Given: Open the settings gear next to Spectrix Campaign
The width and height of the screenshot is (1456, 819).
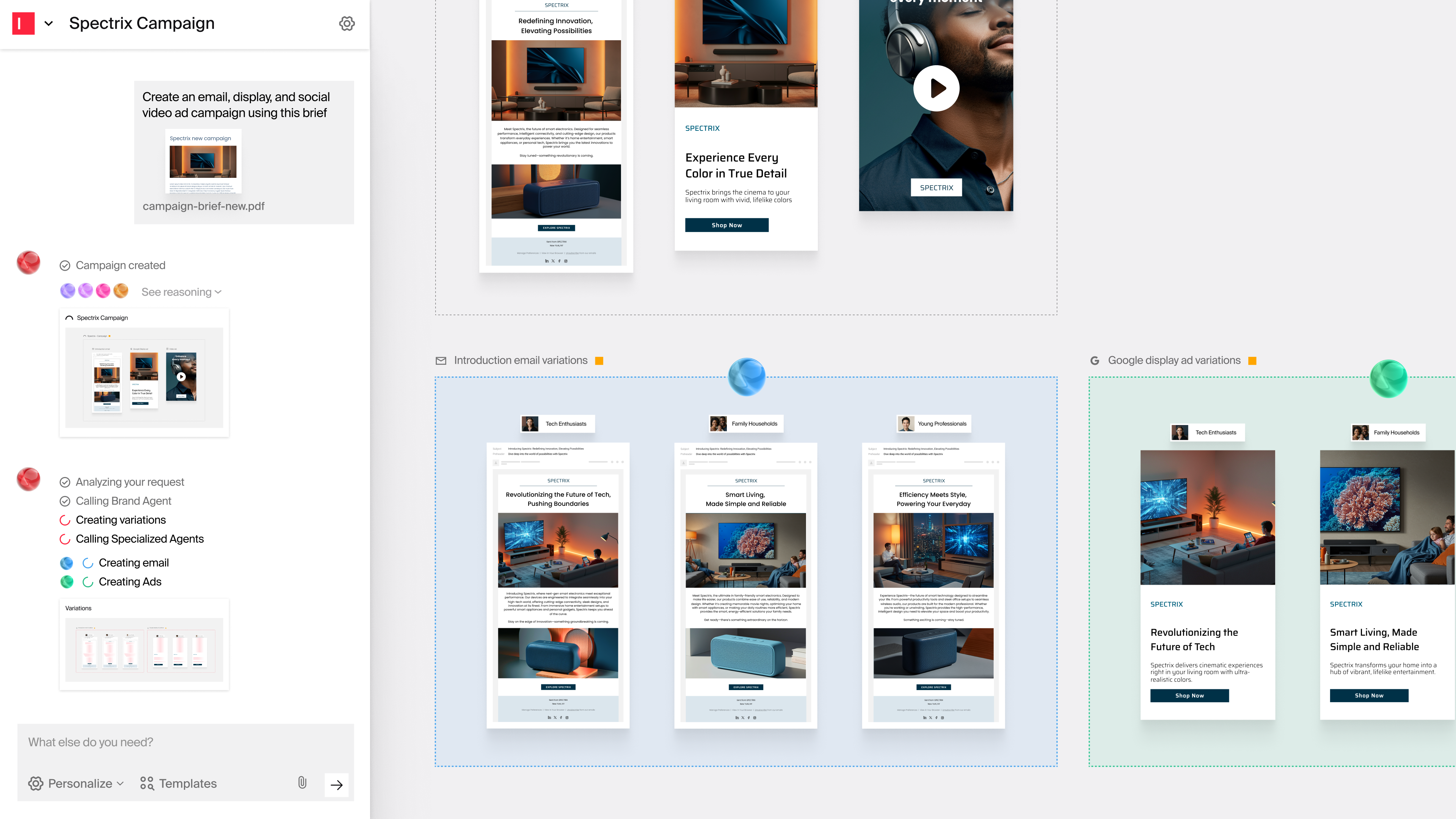Looking at the screenshot, I should pos(347,23).
